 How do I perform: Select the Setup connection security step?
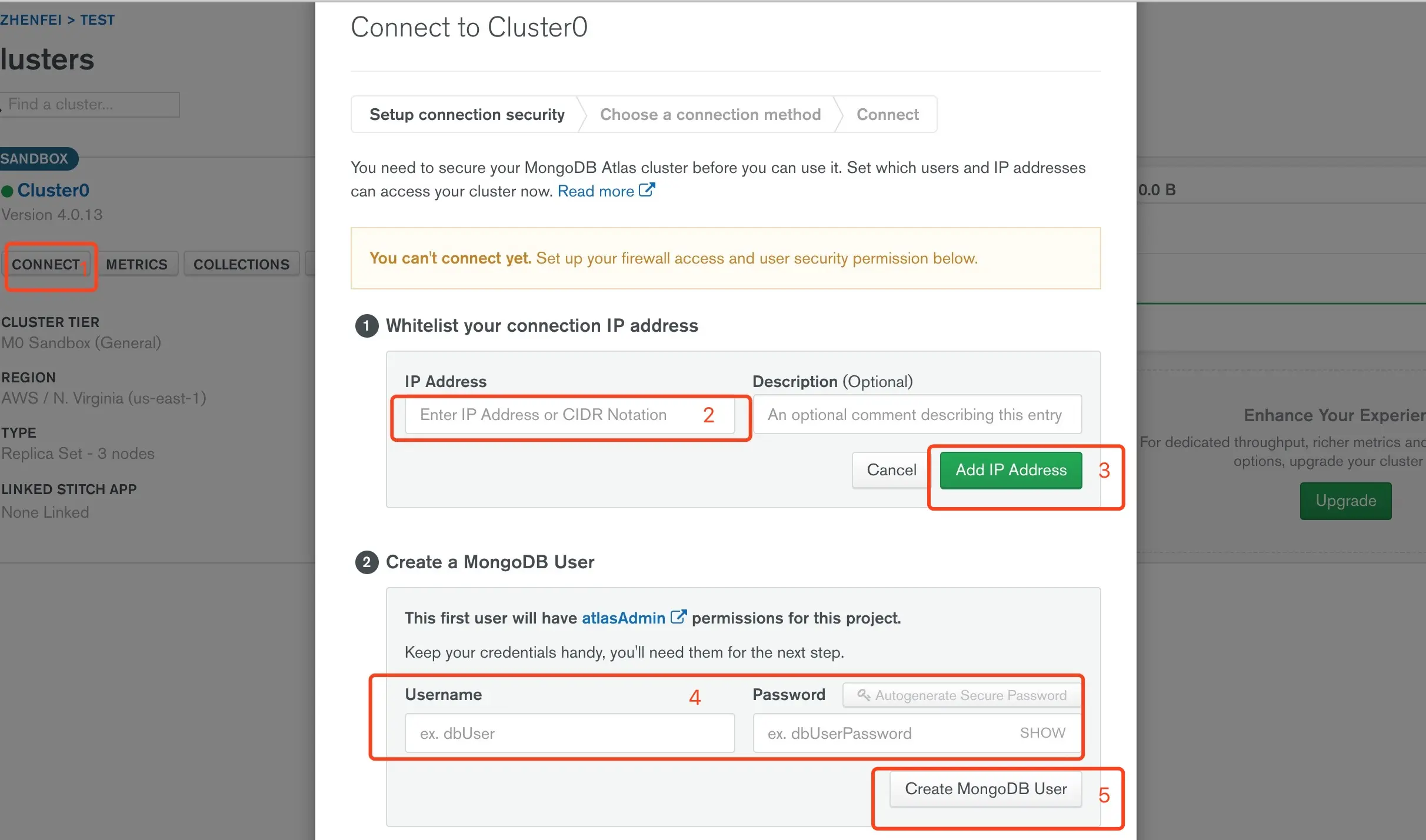pyautogui.click(x=467, y=114)
